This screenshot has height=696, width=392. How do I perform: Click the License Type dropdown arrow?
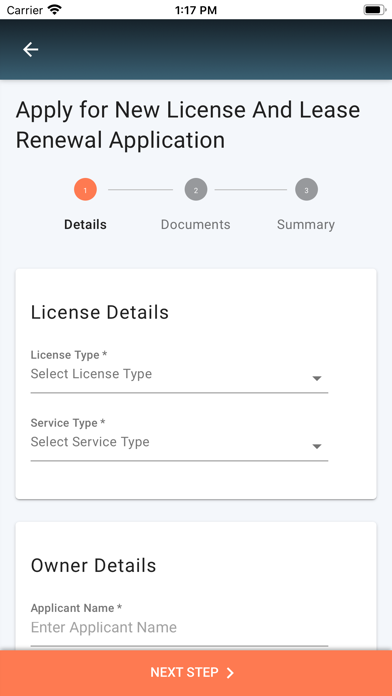pyautogui.click(x=317, y=379)
